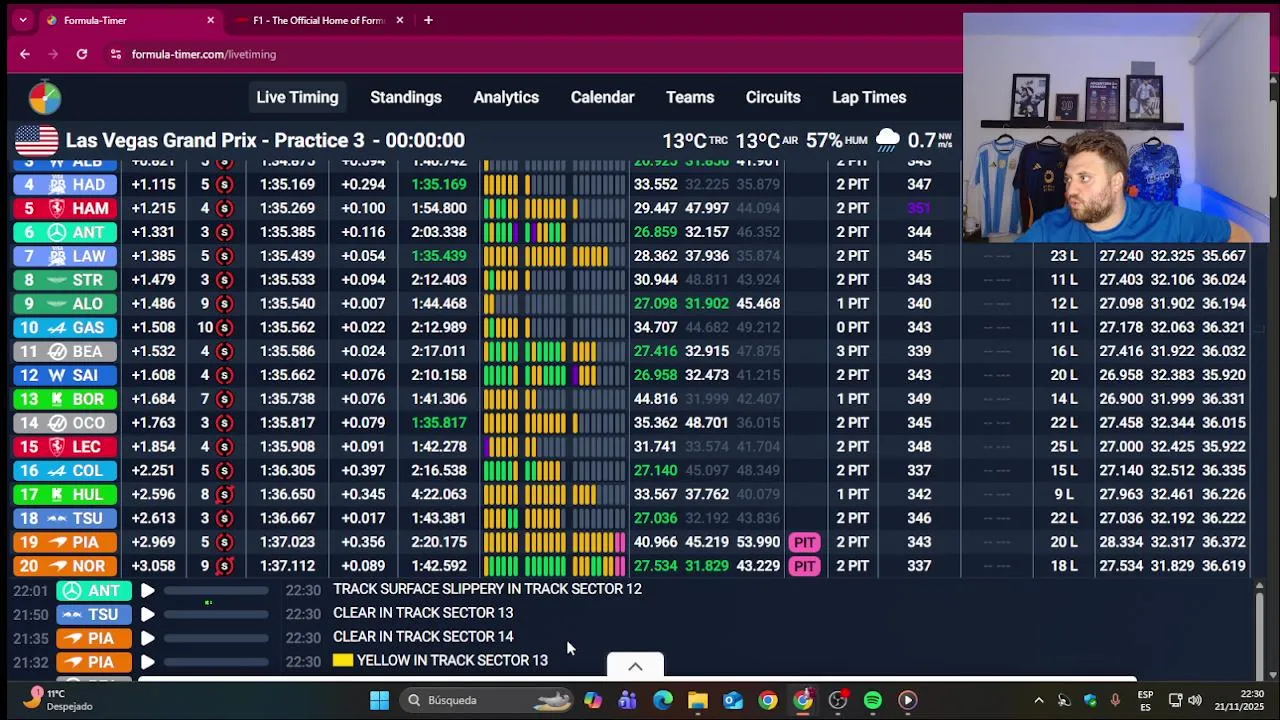Go back in browser history
Image resolution: width=1280 pixels, height=720 pixels.
click(25, 54)
